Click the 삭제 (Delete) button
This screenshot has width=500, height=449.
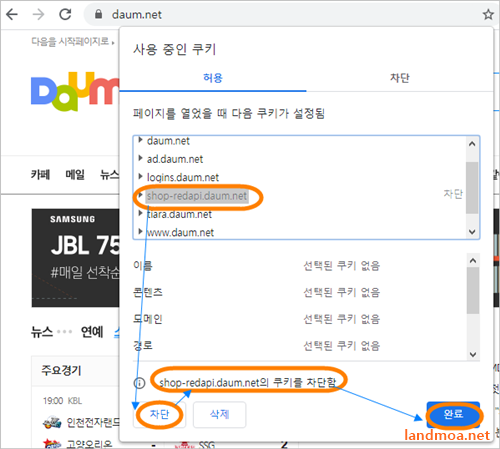click(219, 414)
